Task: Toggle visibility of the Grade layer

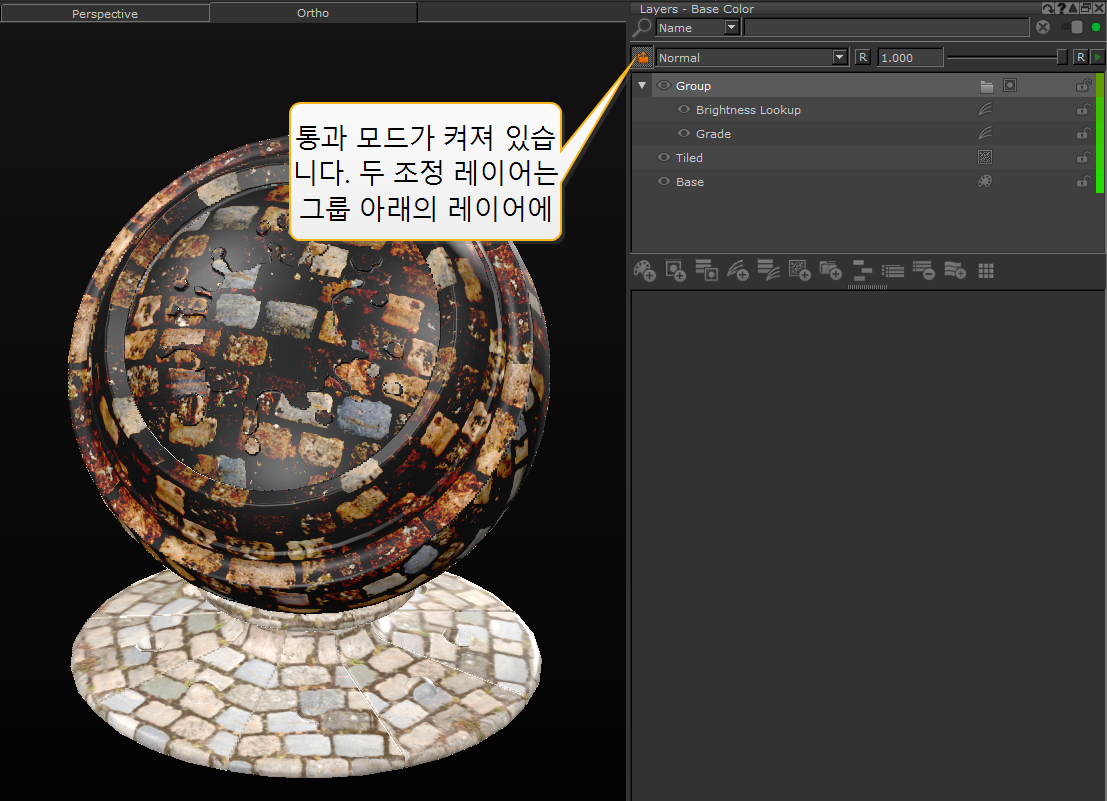Action: [684, 134]
